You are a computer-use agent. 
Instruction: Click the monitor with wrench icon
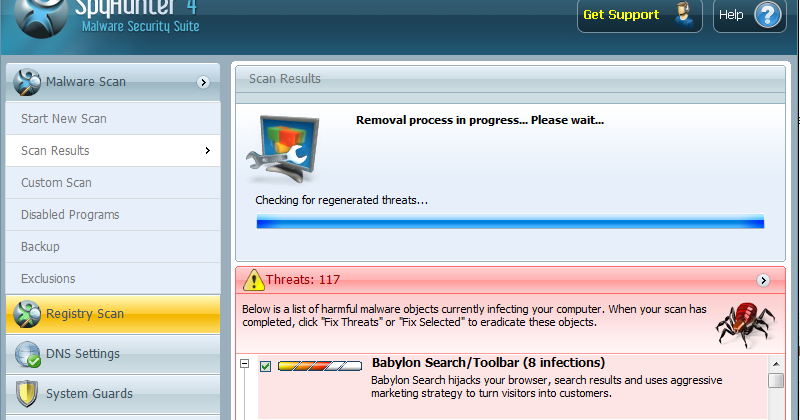tap(284, 149)
